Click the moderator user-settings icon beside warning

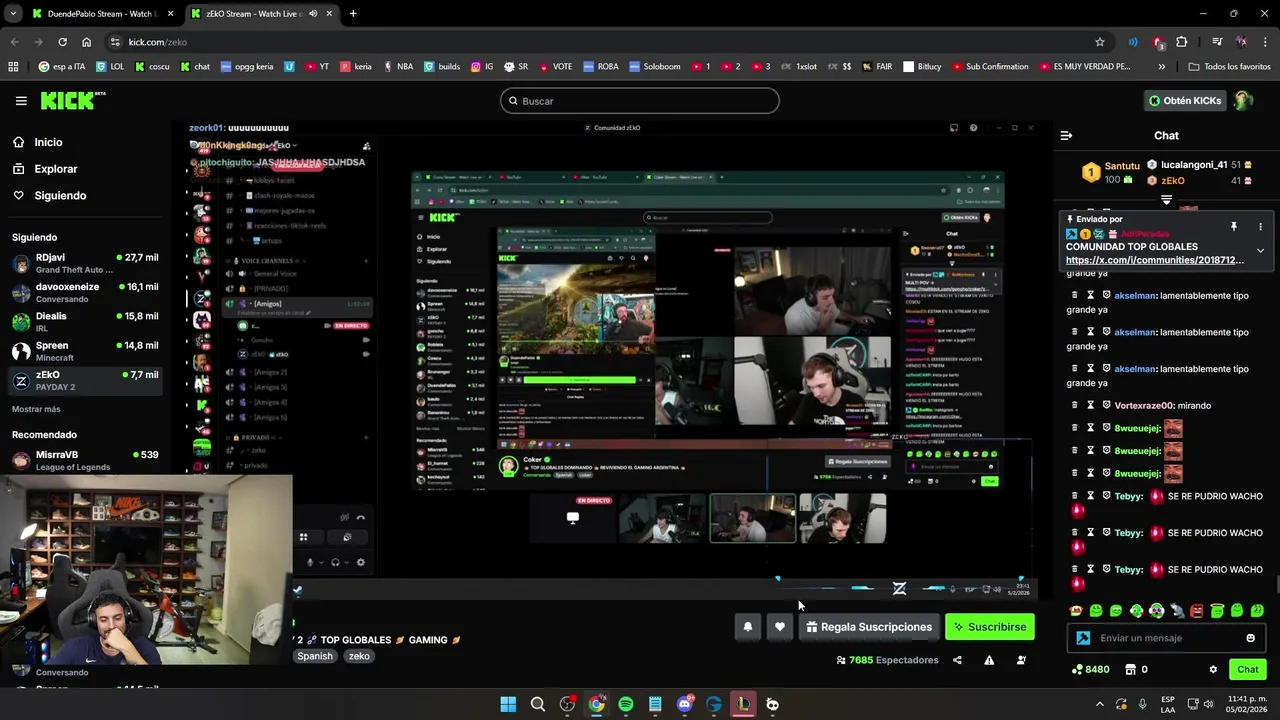click(1021, 660)
